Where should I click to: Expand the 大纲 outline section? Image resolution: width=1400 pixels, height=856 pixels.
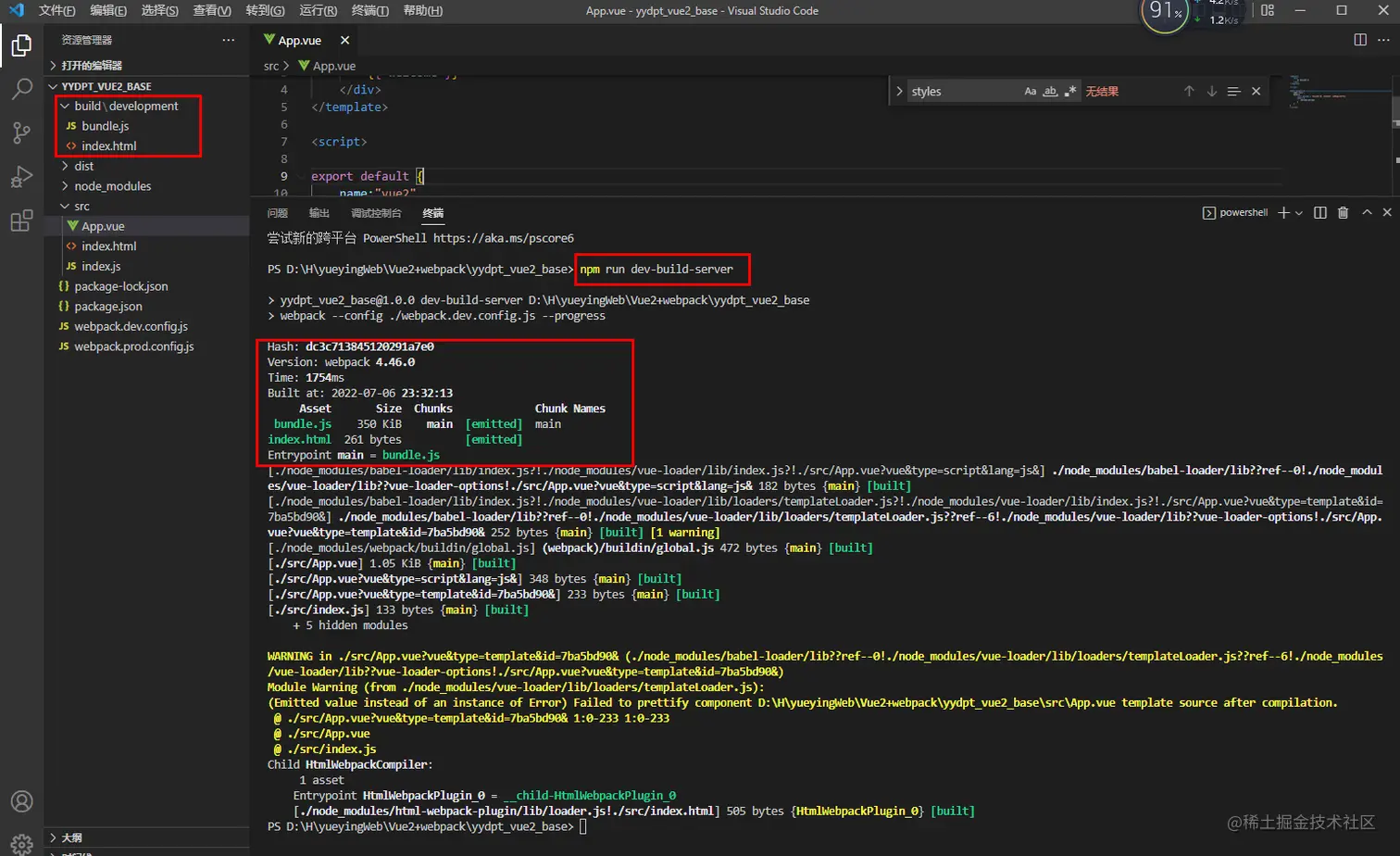(x=148, y=837)
